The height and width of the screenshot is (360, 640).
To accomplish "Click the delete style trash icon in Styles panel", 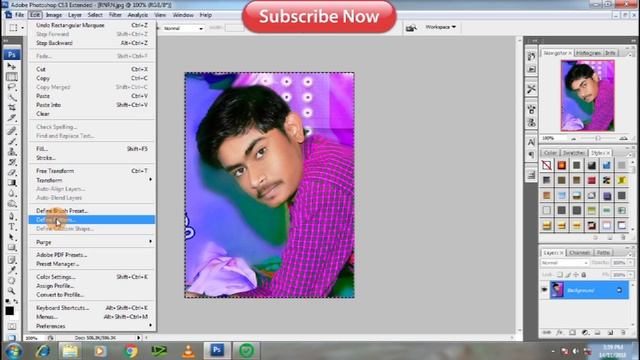I will (x=623, y=238).
